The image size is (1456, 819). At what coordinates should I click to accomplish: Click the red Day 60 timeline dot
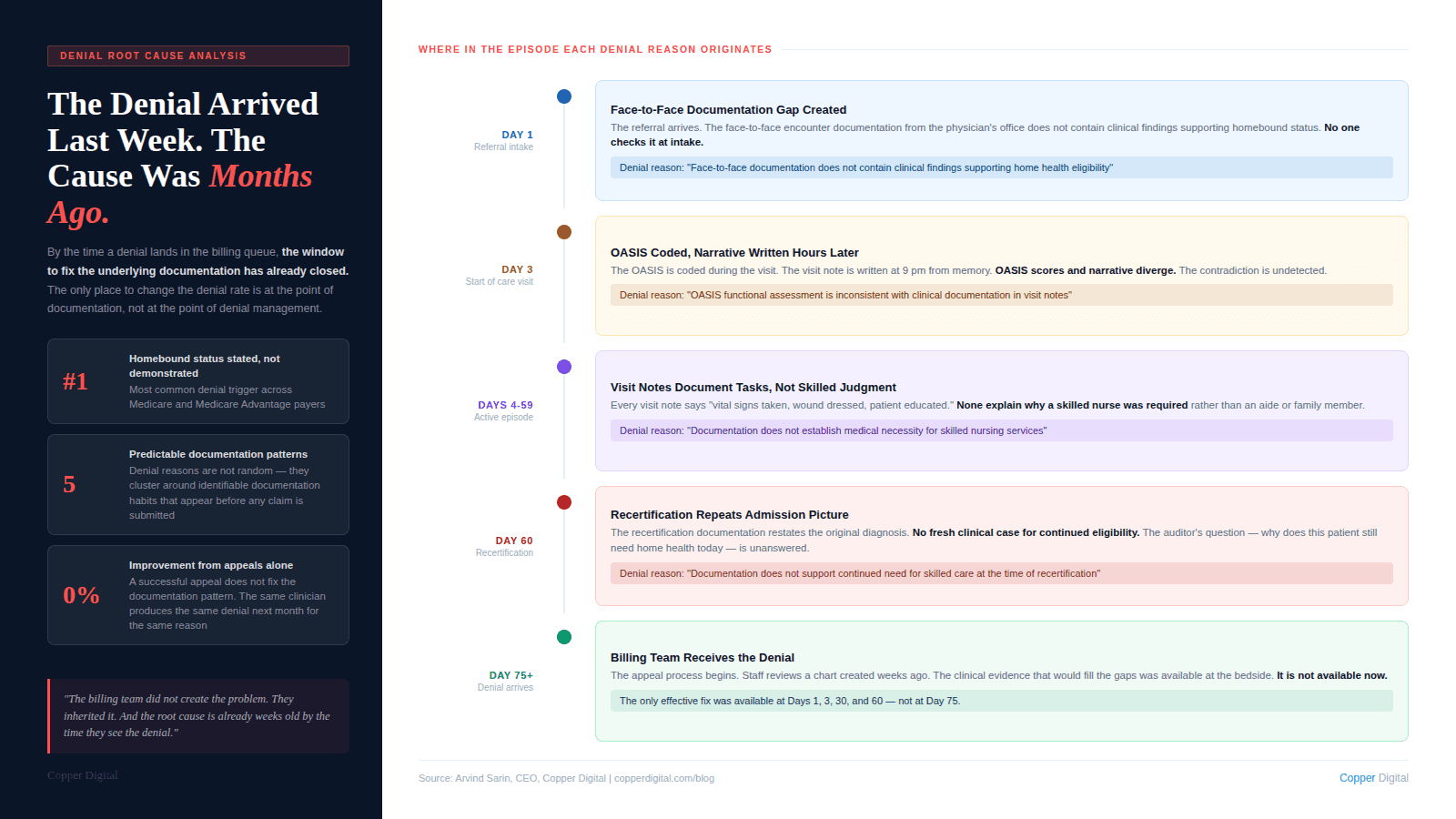[x=564, y=502]
